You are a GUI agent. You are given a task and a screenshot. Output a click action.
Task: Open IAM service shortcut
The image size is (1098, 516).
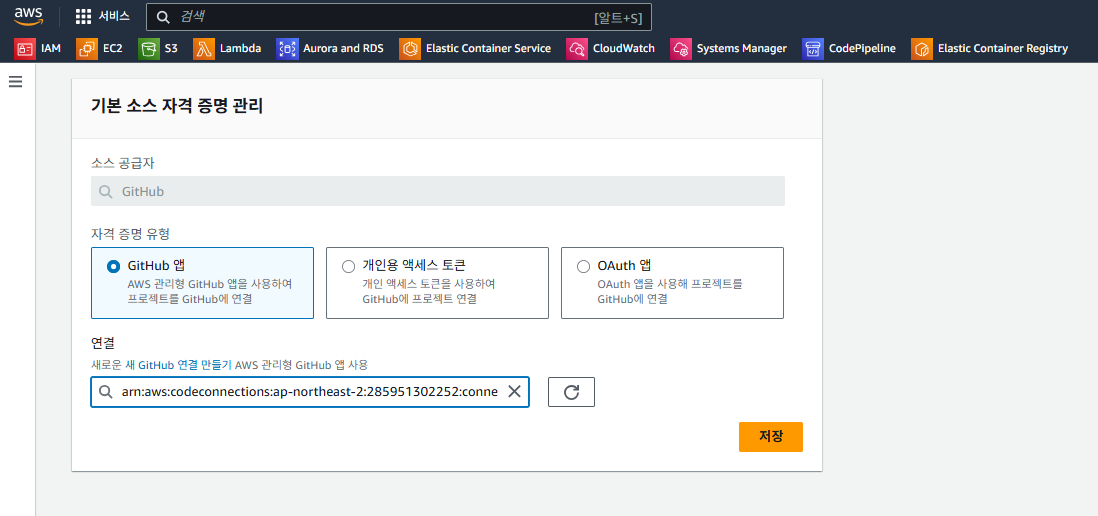pyautogui.click(x=39, y=48)
